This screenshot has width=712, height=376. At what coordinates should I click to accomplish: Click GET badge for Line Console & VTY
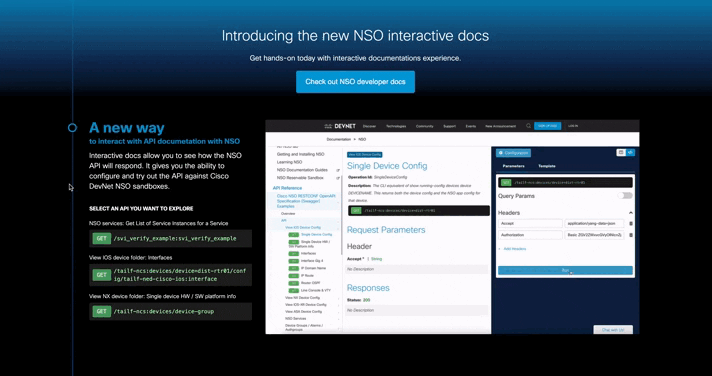coord(294,290)
